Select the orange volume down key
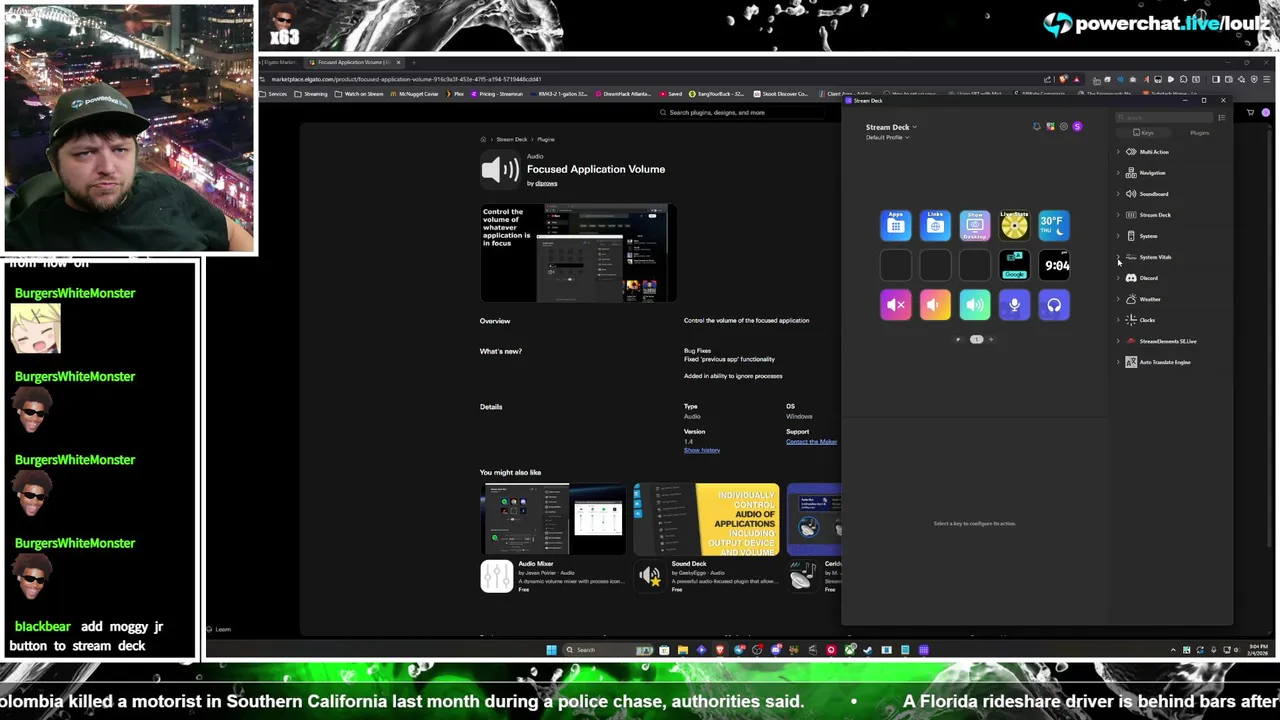1280x720 pixels. tap(935, 305)
